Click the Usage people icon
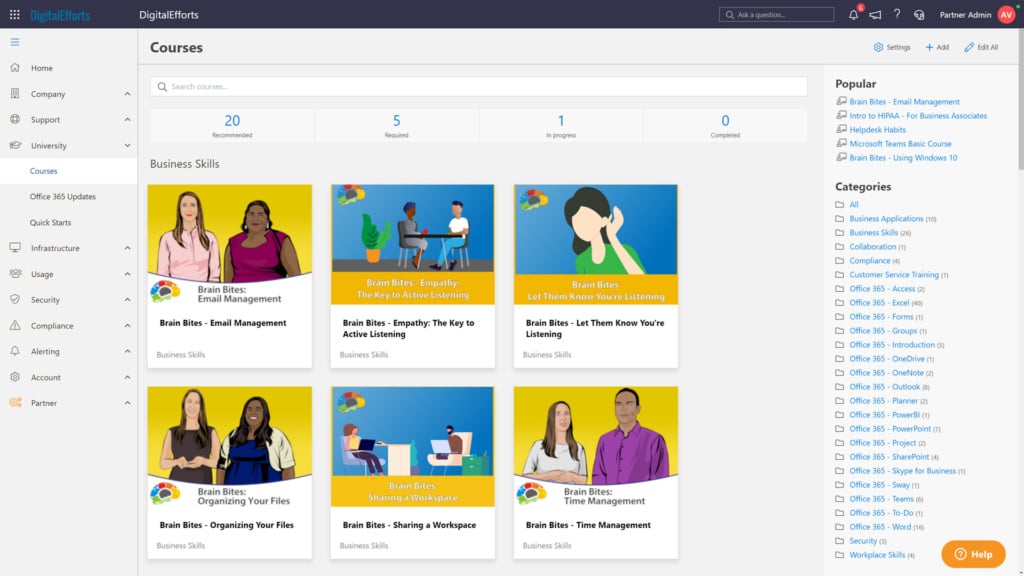Screen dimensions: 1024x576 click(x=15, y=274)
